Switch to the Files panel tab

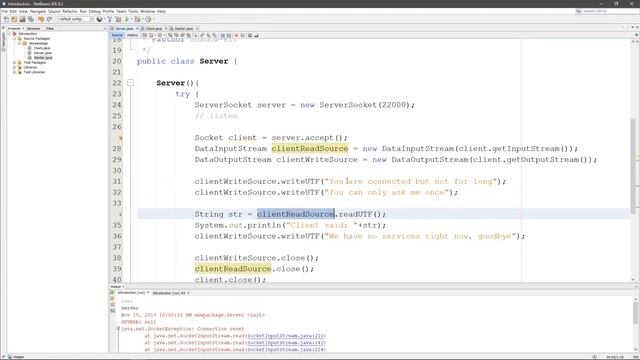tap(50, 29)
